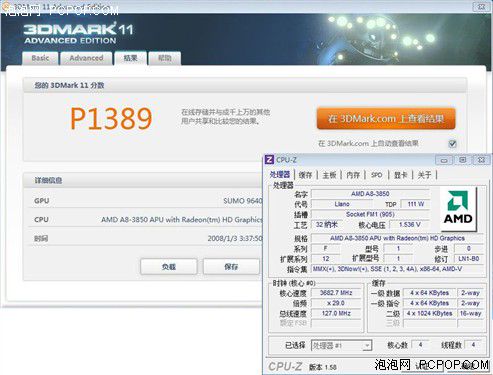
Task: Close the 3DMark 11 window
Action: pyautogui.click(x=482, y=6)
